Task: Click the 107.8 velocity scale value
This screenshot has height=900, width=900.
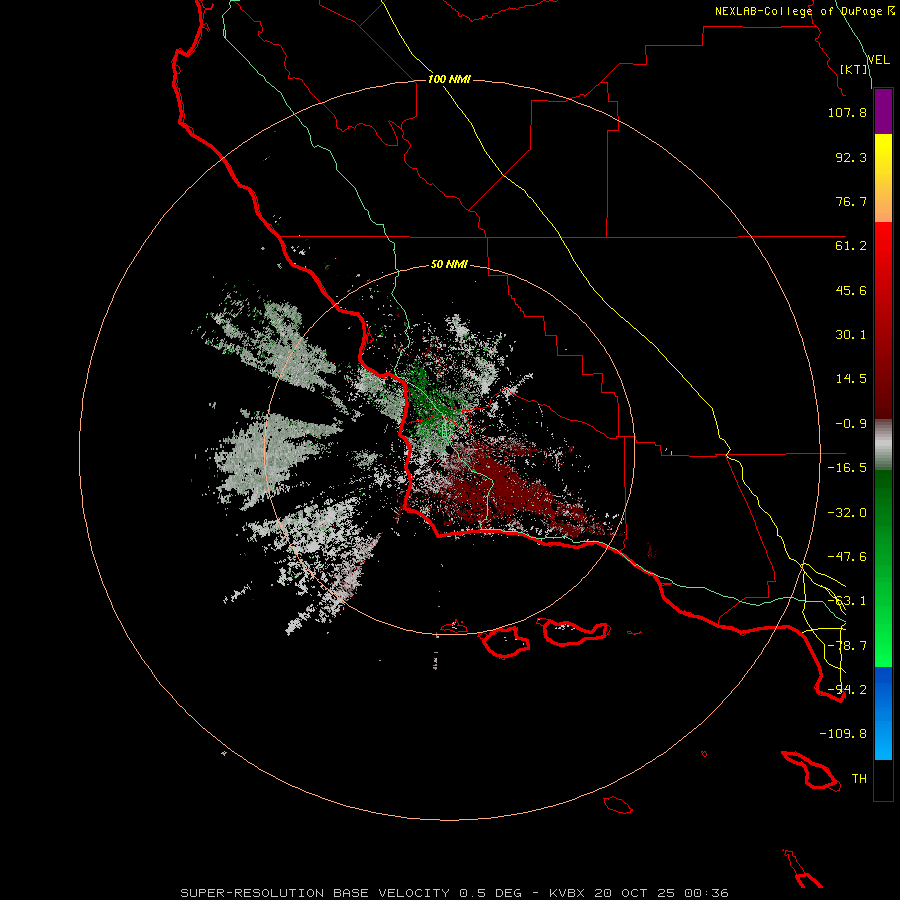Action: tap(847, 112)
